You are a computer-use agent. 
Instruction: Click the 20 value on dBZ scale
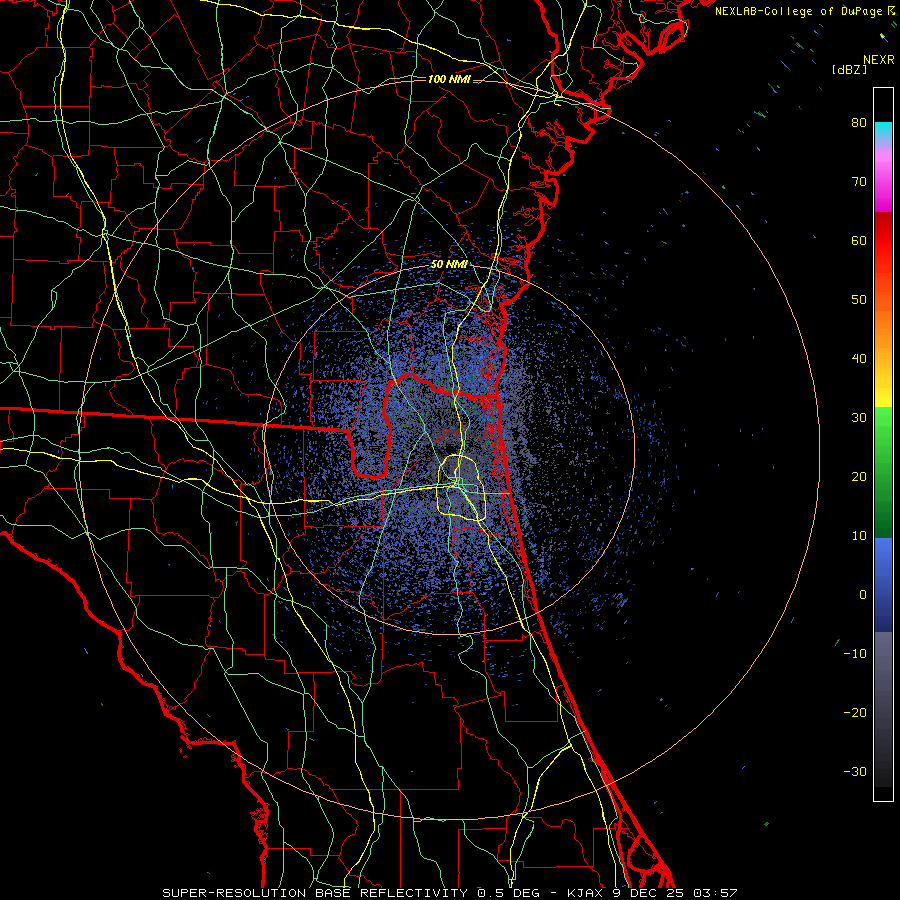pos(859,477)
